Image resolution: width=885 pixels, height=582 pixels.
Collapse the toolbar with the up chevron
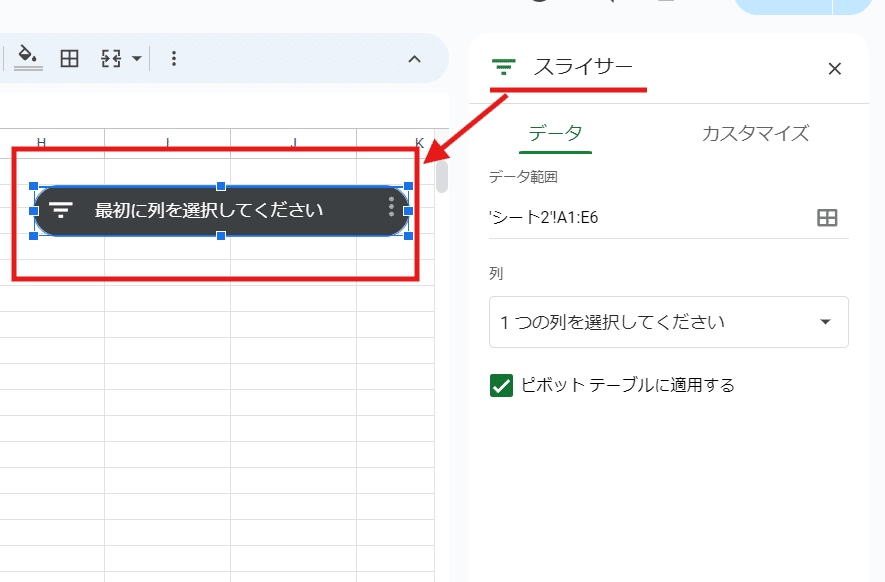click(414, 59)
